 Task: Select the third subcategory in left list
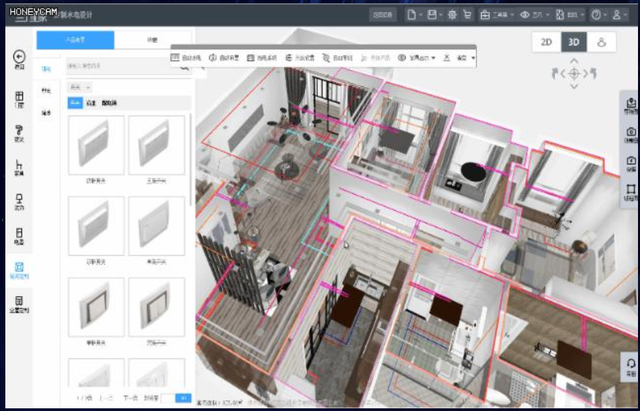coord(47,113)
